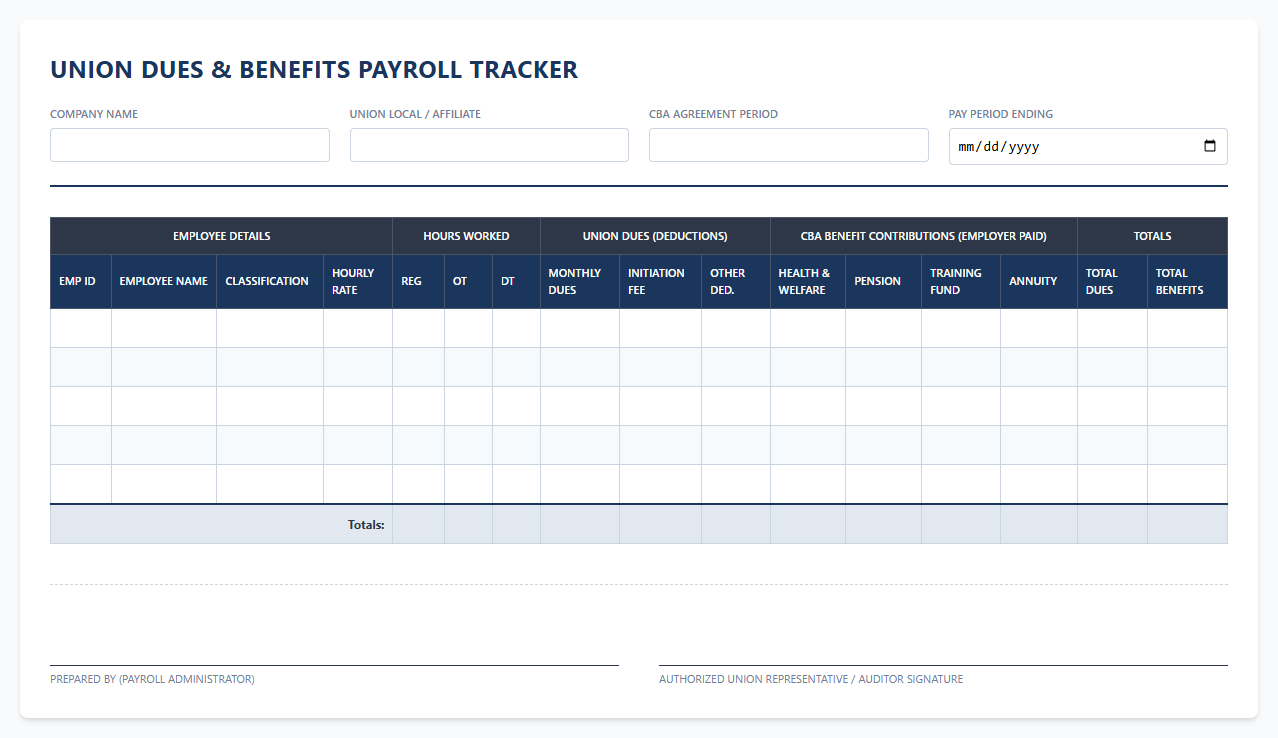Screen dimensions: 1278x738
Task: Select the MONTHLY DUES column header
Action: (580, 282)
